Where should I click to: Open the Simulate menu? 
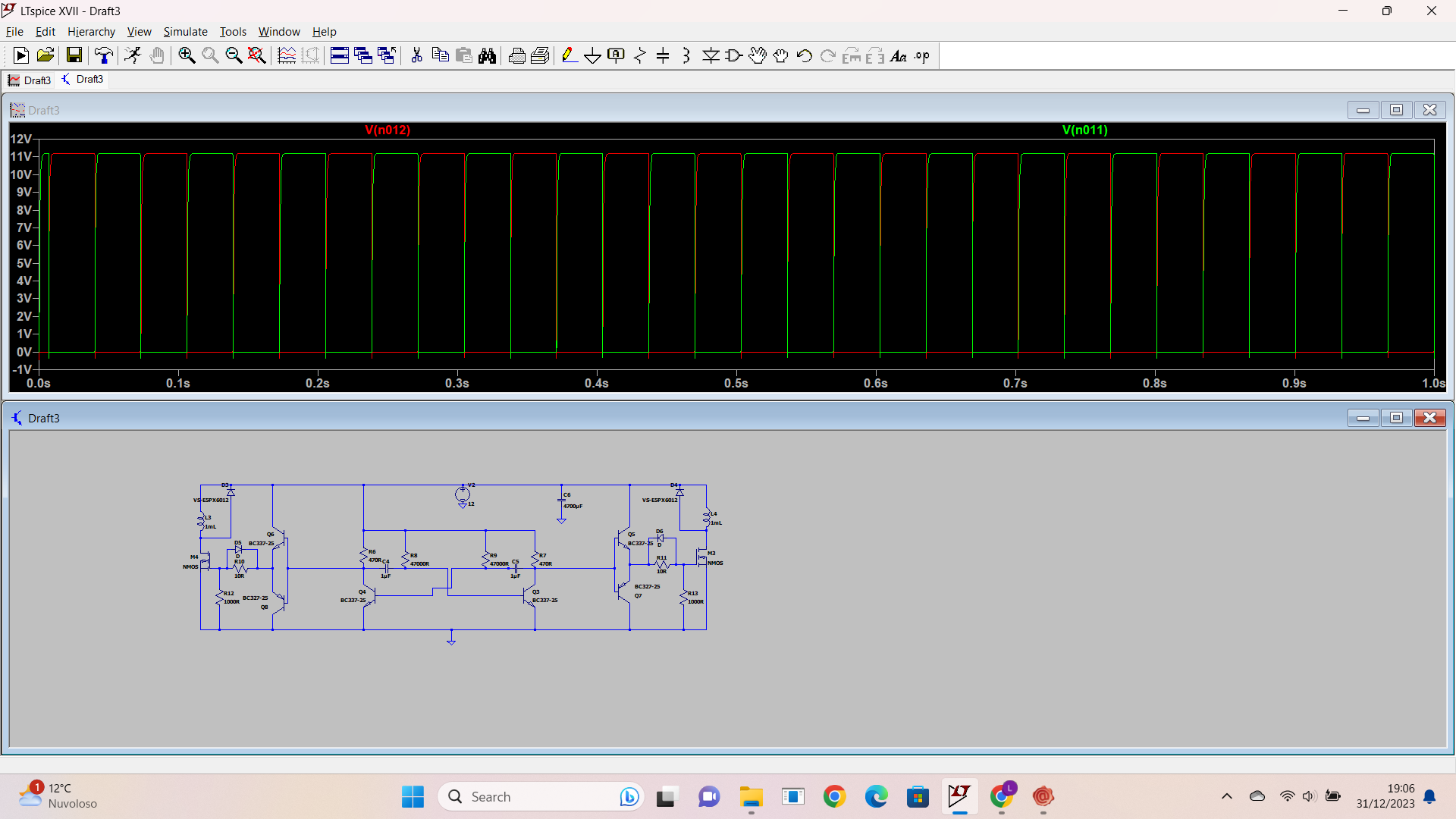point(185,32)
